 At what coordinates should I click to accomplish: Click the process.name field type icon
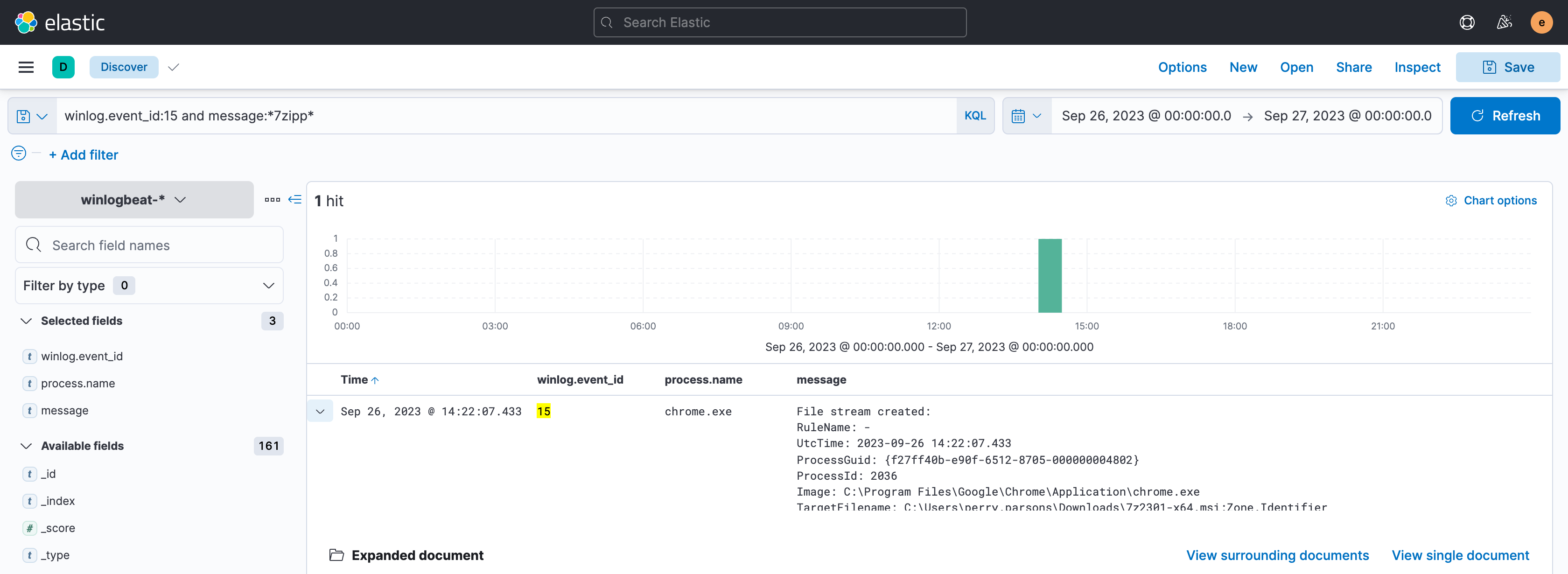[29, 384]
